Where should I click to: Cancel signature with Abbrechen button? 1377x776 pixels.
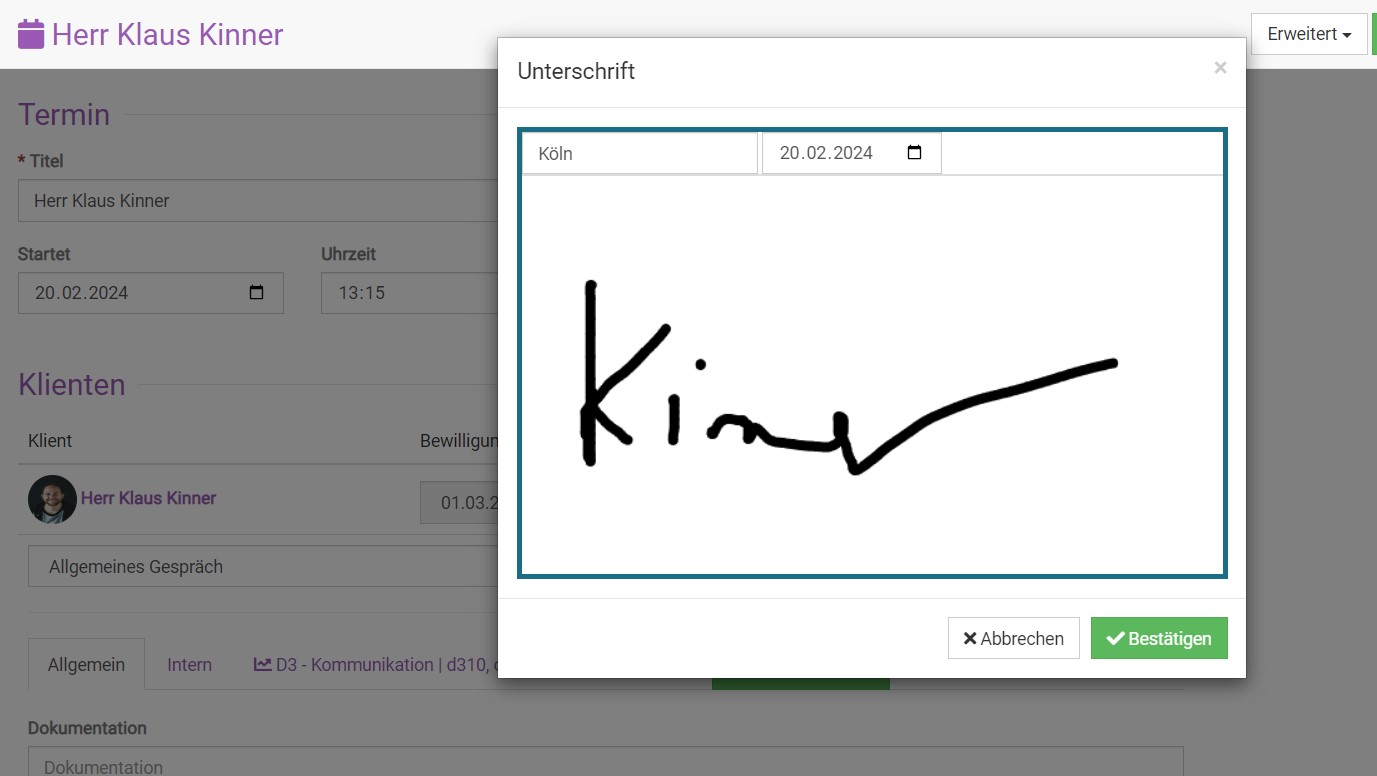[x=1013, y=638]
